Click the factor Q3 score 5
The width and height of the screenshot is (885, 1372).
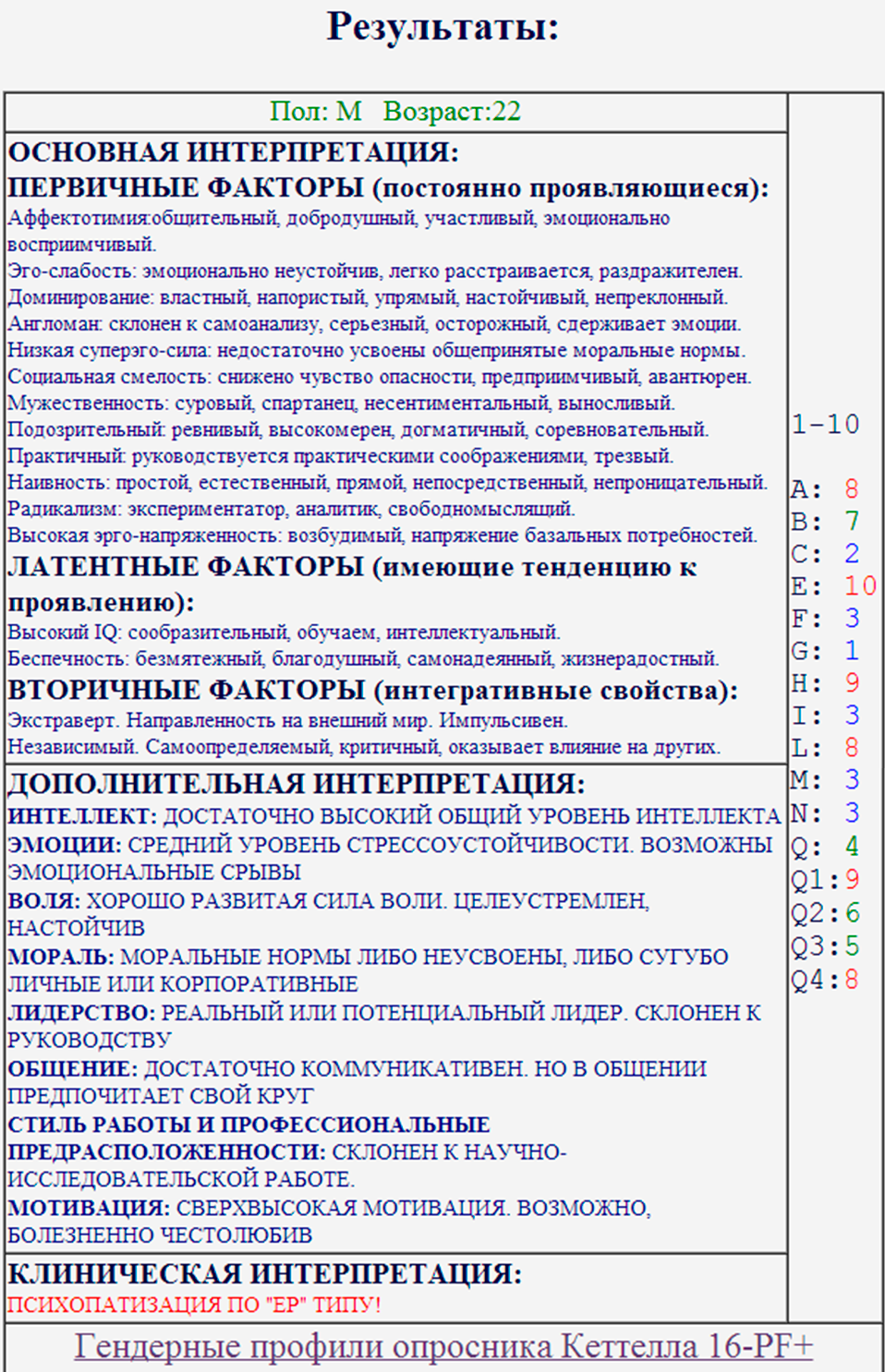852,946
